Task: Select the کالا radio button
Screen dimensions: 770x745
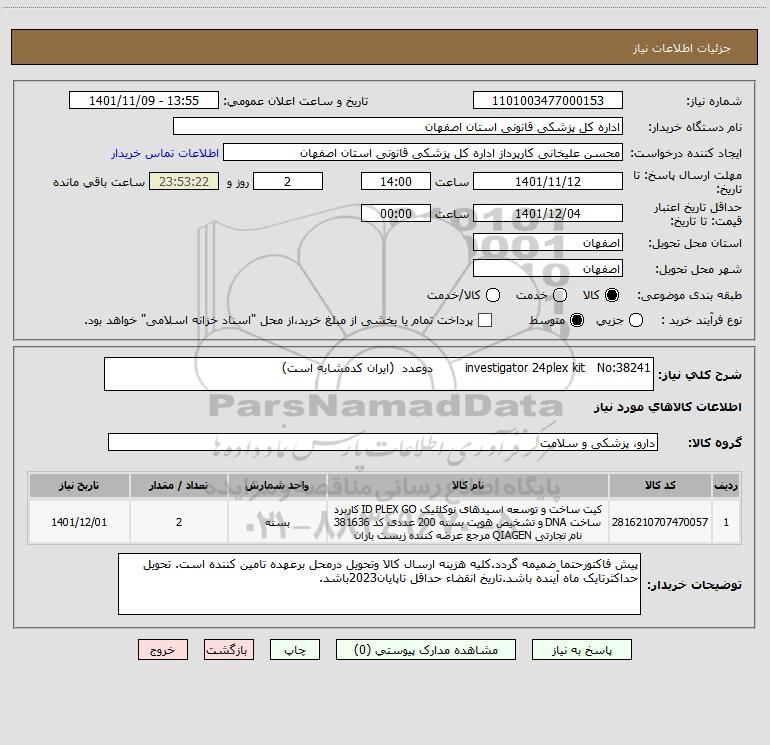Action: [x=612, y=295]
